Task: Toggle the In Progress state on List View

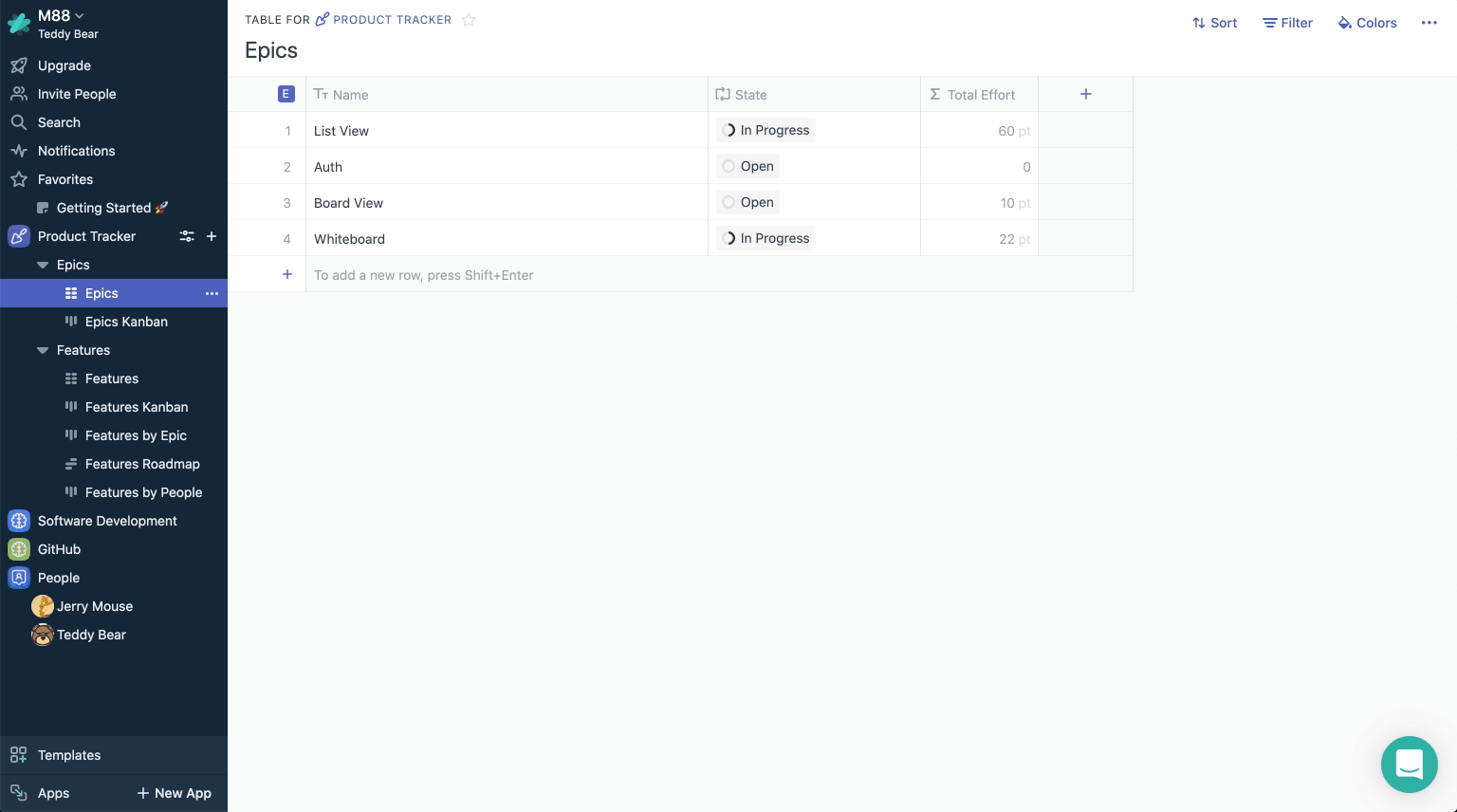Action: (728, 130)
